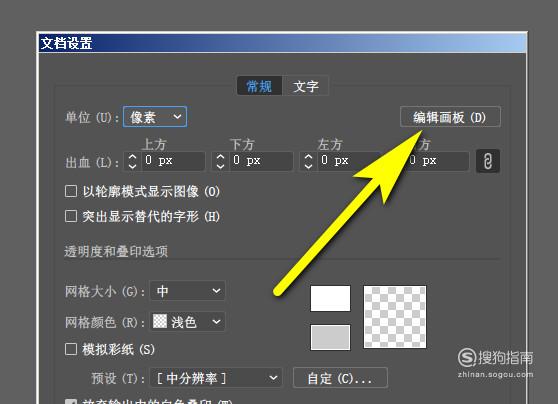This screenshot has height=404, width=558.
Task: Enable 以轮廓模式显示图像 checkbox
Action: (71, 191)
